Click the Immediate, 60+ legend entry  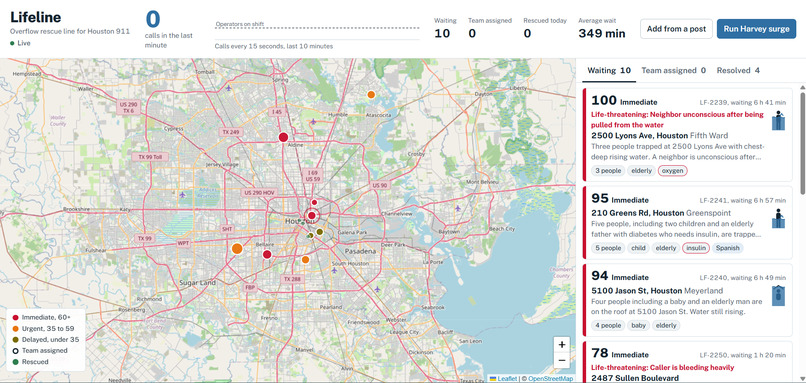tap(41, 318)
